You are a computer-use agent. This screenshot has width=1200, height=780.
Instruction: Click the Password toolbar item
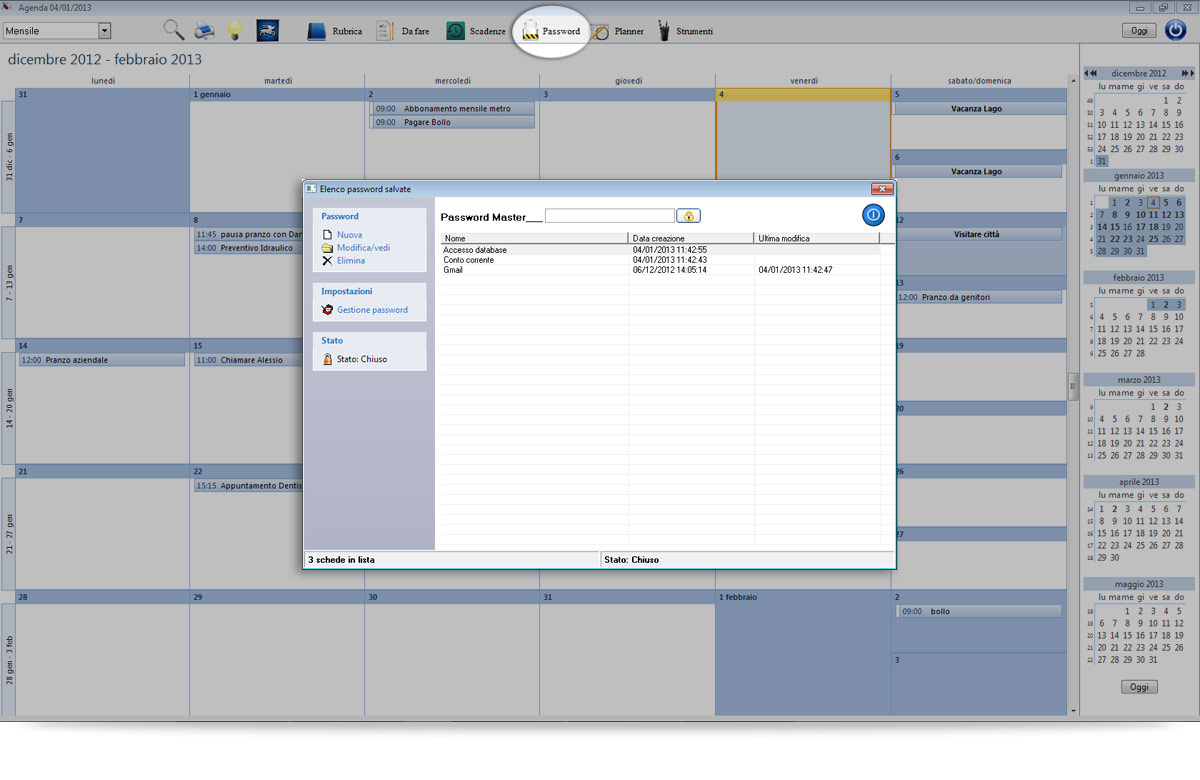[x=551, y=31]
